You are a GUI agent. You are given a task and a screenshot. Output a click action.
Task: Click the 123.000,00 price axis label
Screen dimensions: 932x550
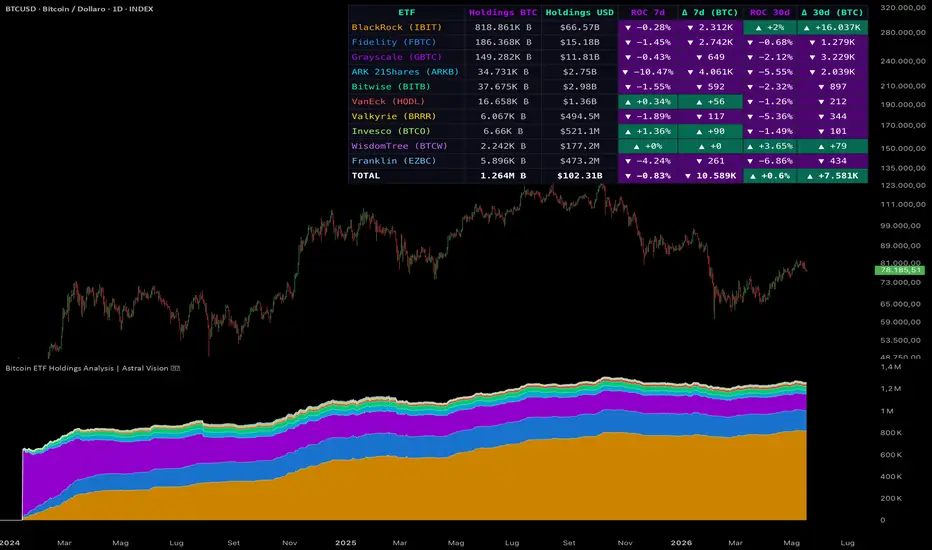pyautogui.click(x=903, y=186)
